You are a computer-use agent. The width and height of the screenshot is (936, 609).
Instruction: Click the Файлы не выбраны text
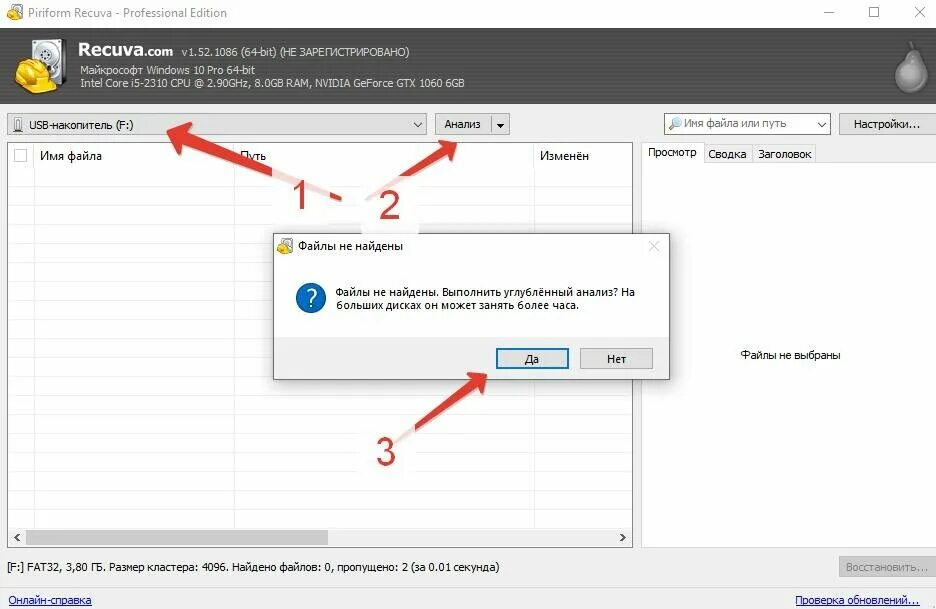[790, 355]
